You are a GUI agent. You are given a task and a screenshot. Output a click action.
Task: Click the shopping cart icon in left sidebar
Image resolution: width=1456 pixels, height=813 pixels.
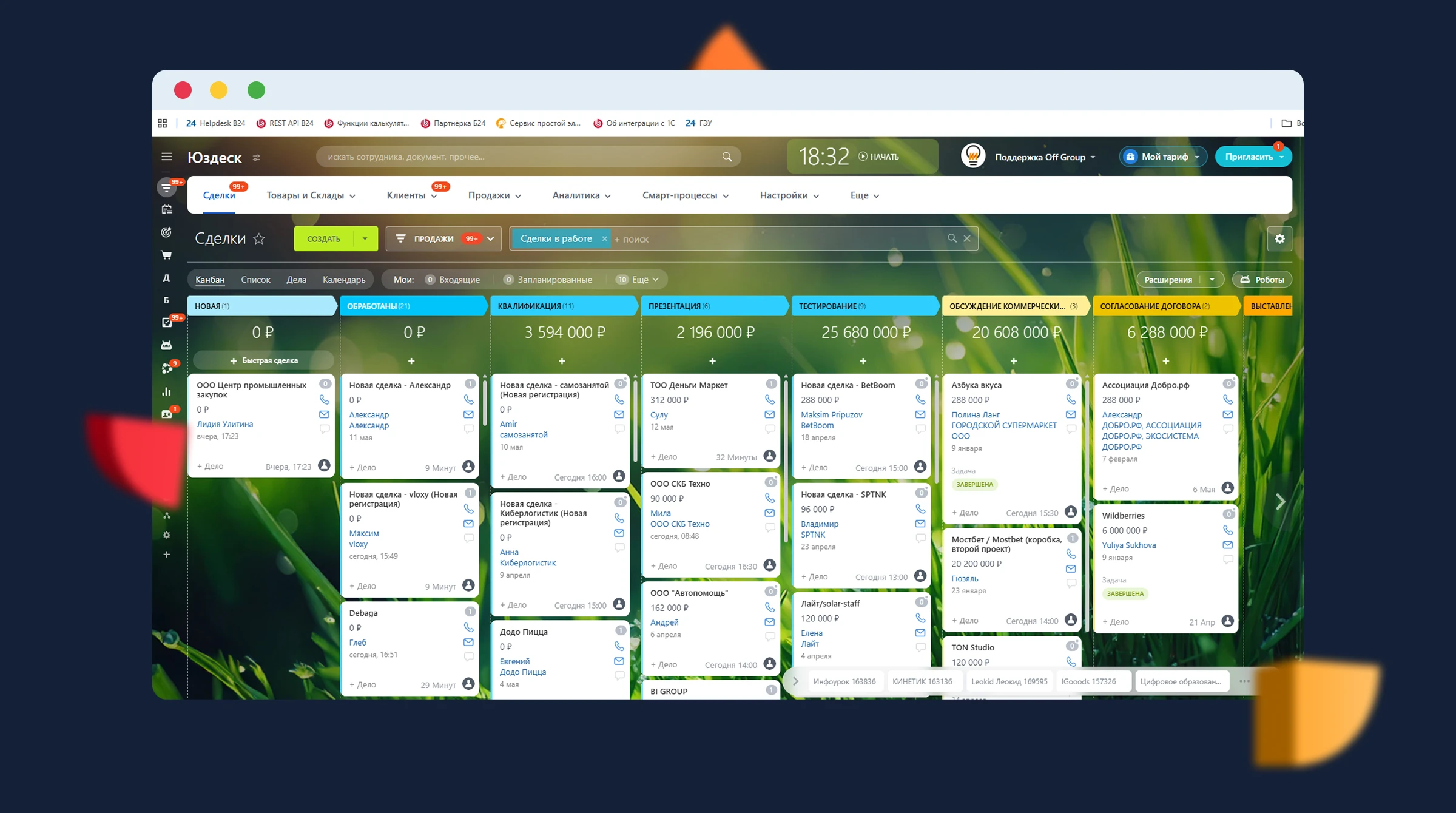166,255
